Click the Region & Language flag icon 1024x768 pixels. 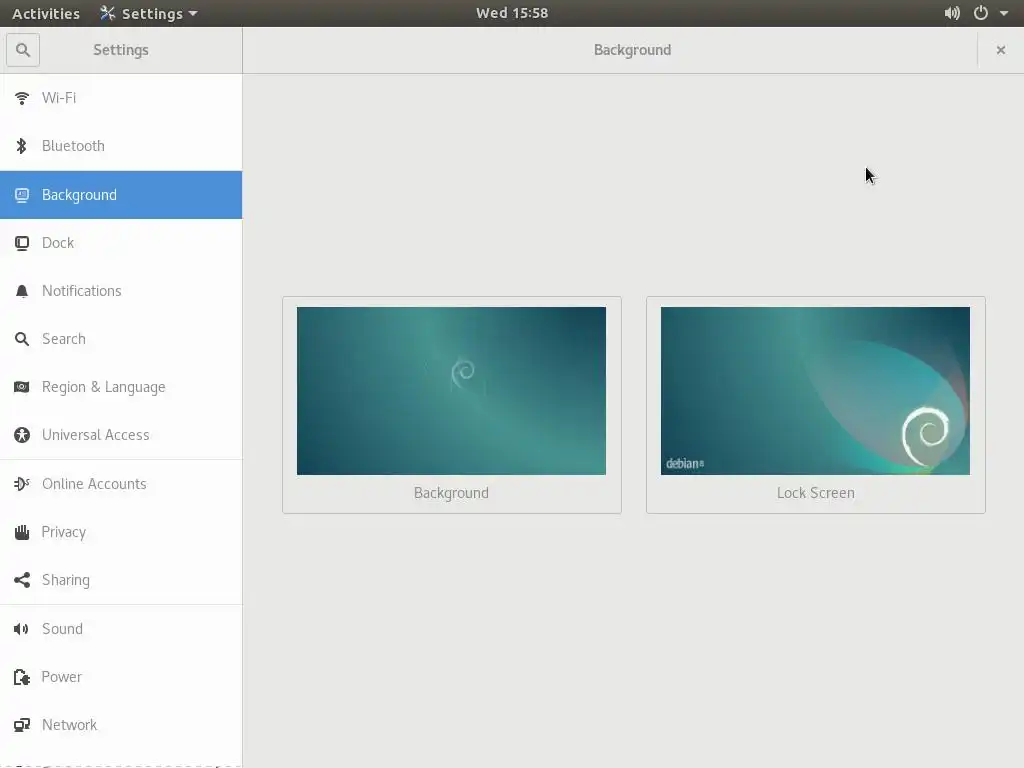[x=22, y=387]
